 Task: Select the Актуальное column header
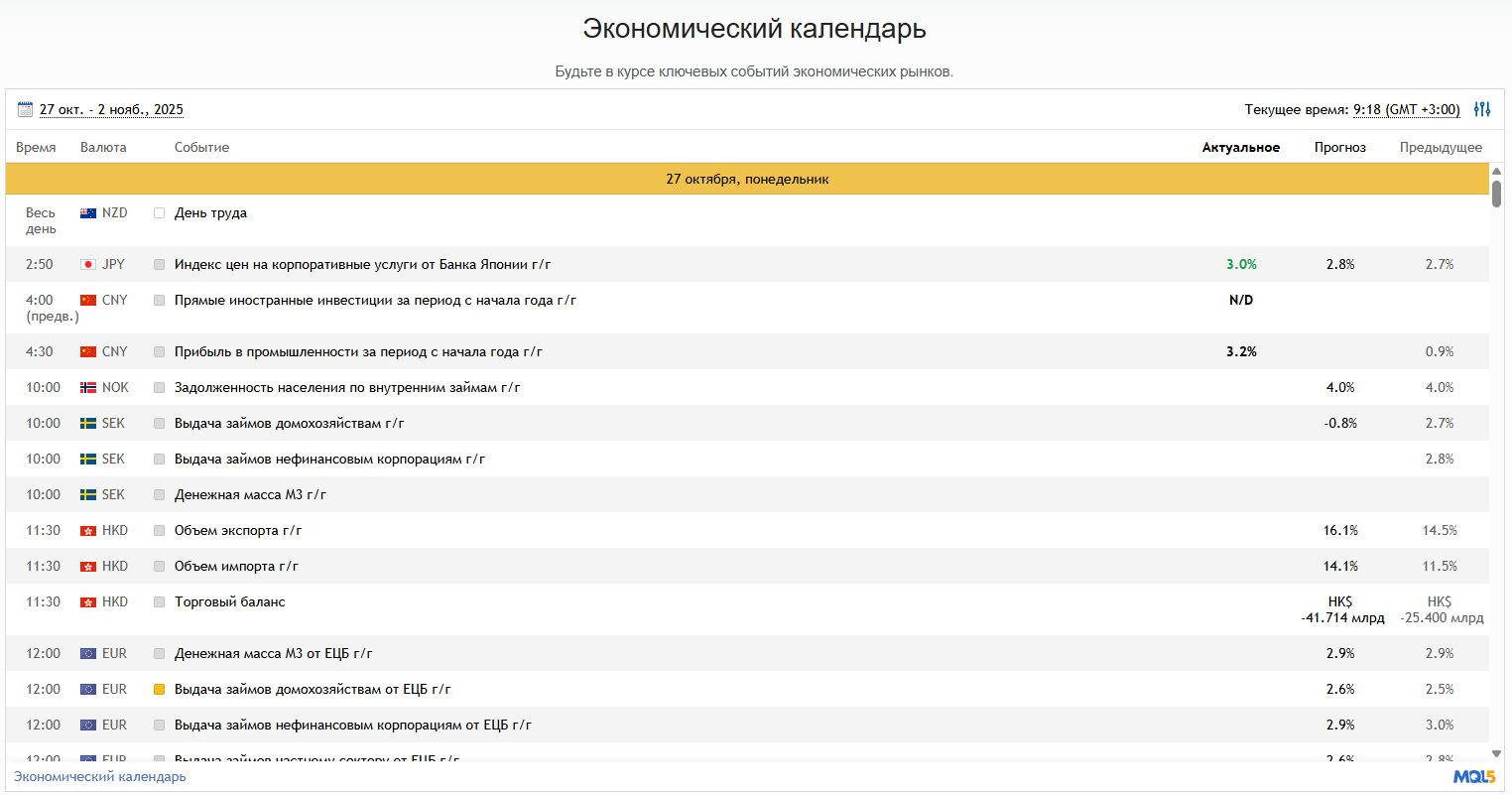click(x=1240, y=148)
